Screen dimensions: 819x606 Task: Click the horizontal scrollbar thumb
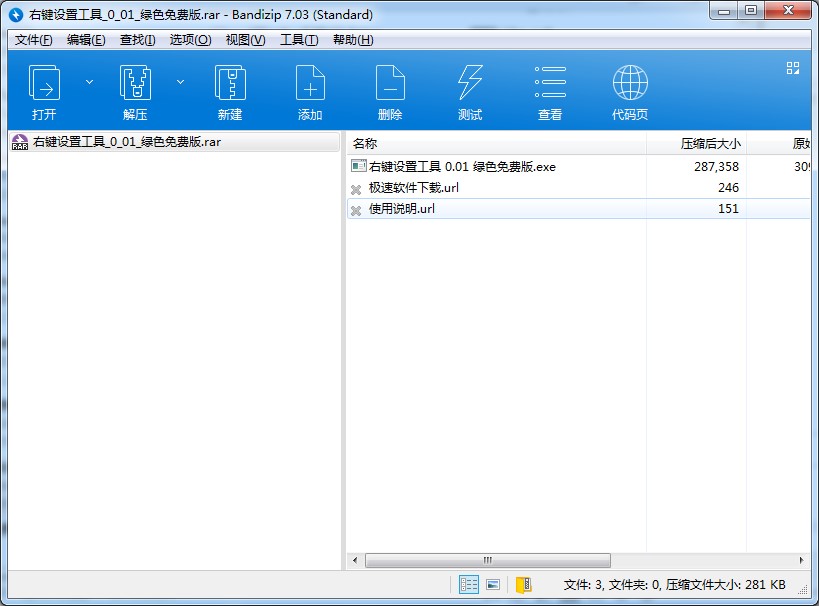[x=488, y=561]
